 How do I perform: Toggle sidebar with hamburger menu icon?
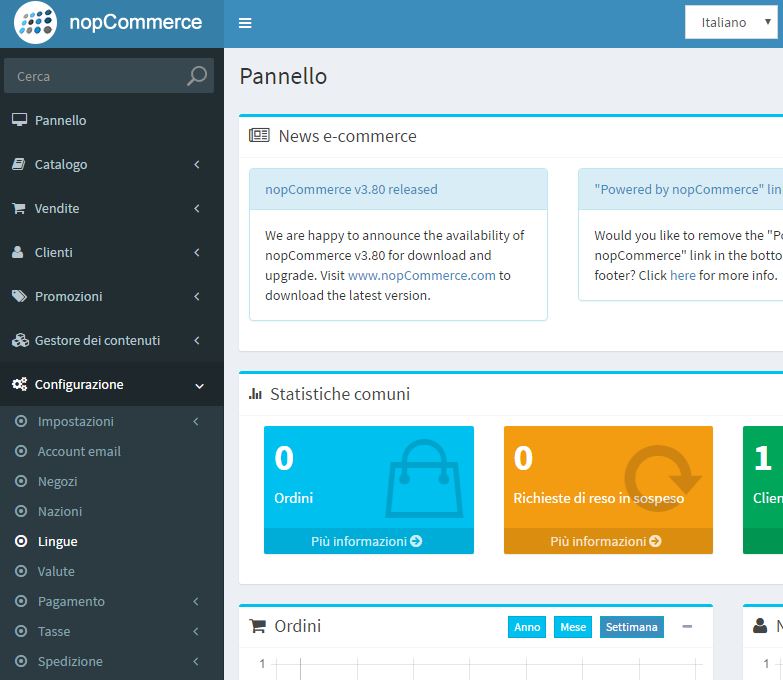245,24
